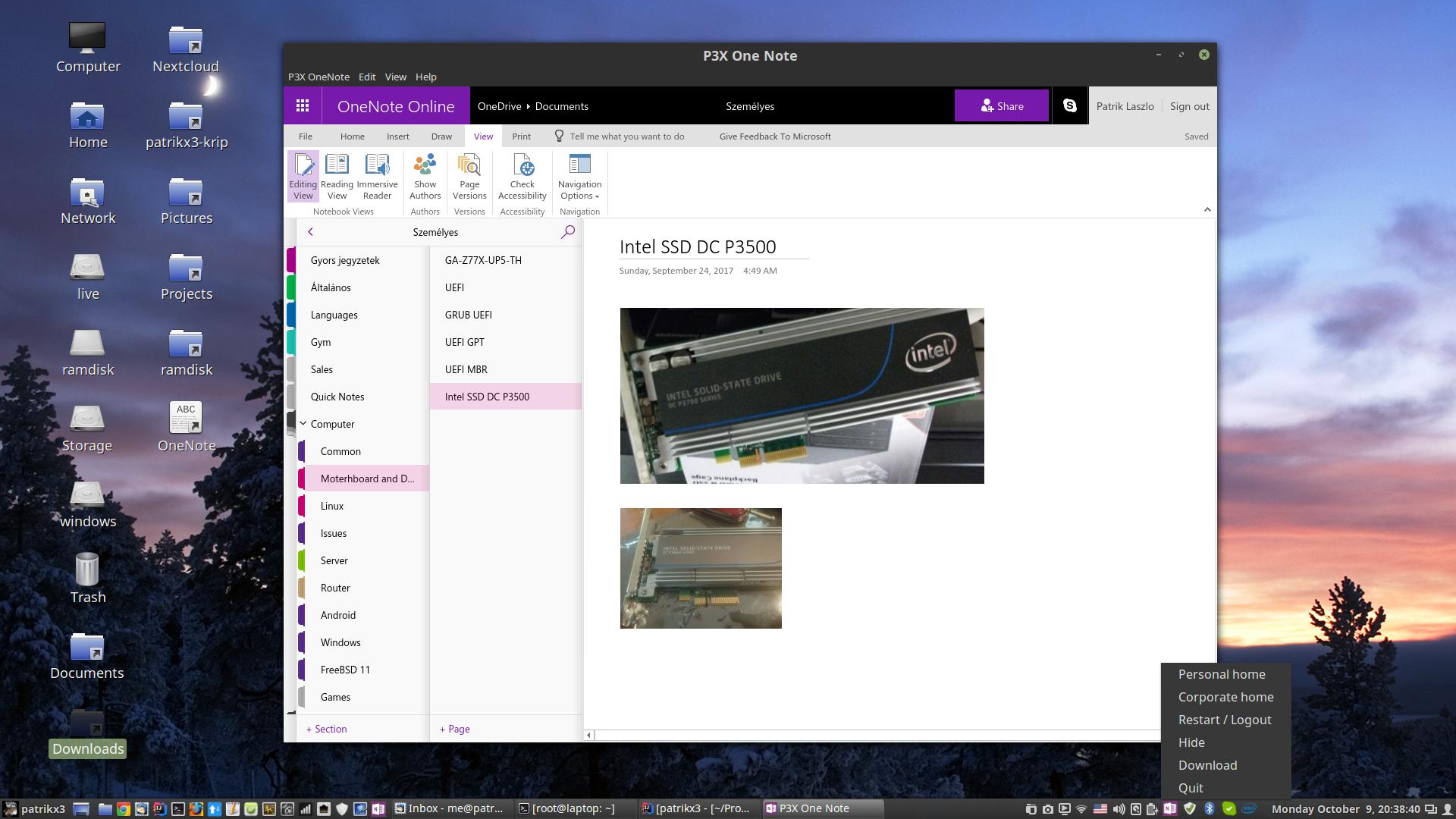Click the purple Share button
The height and width of the screenshot is (819, 1456).
pyautogui.click(x=1001, y=106)
